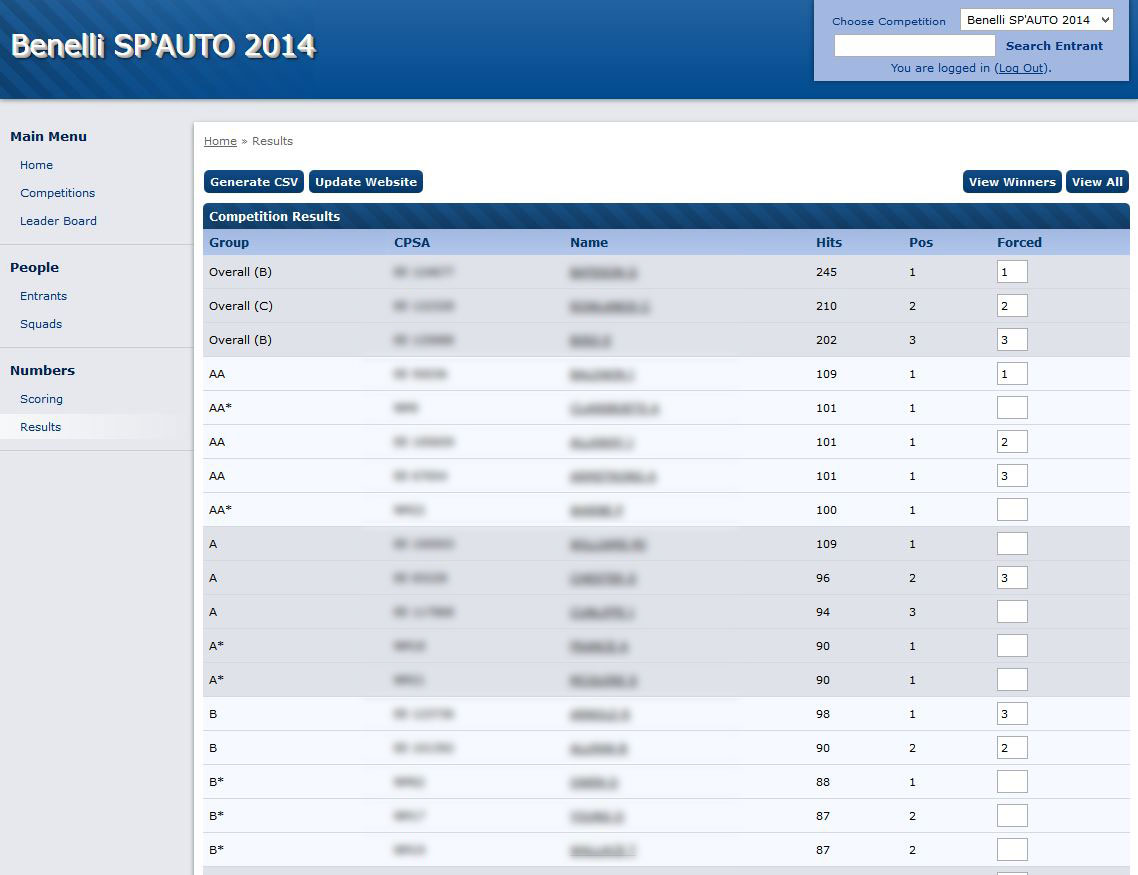Click the Search Entrant text field

(x=914, y=46)
